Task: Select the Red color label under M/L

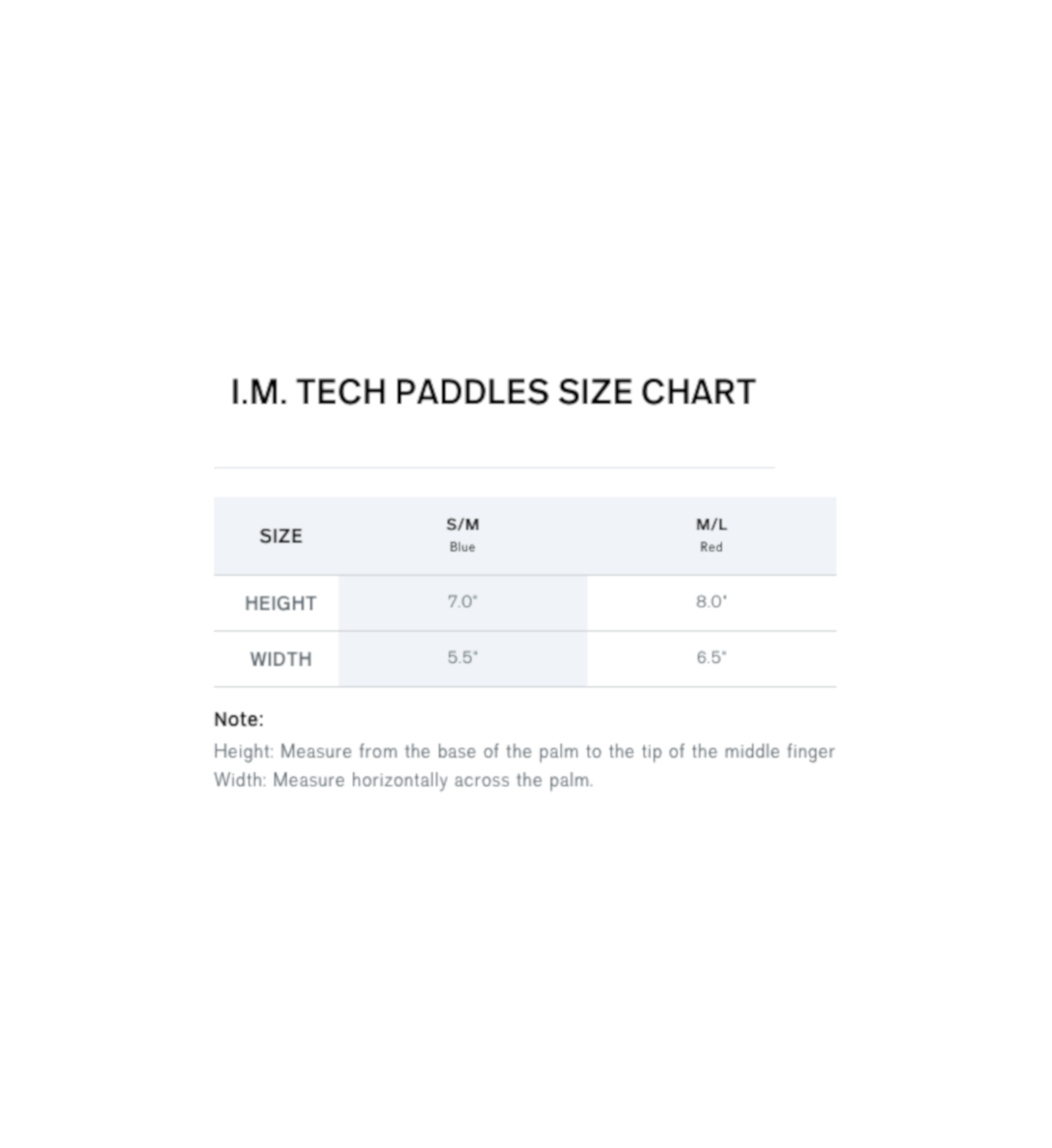Action: tap(711, 547)
